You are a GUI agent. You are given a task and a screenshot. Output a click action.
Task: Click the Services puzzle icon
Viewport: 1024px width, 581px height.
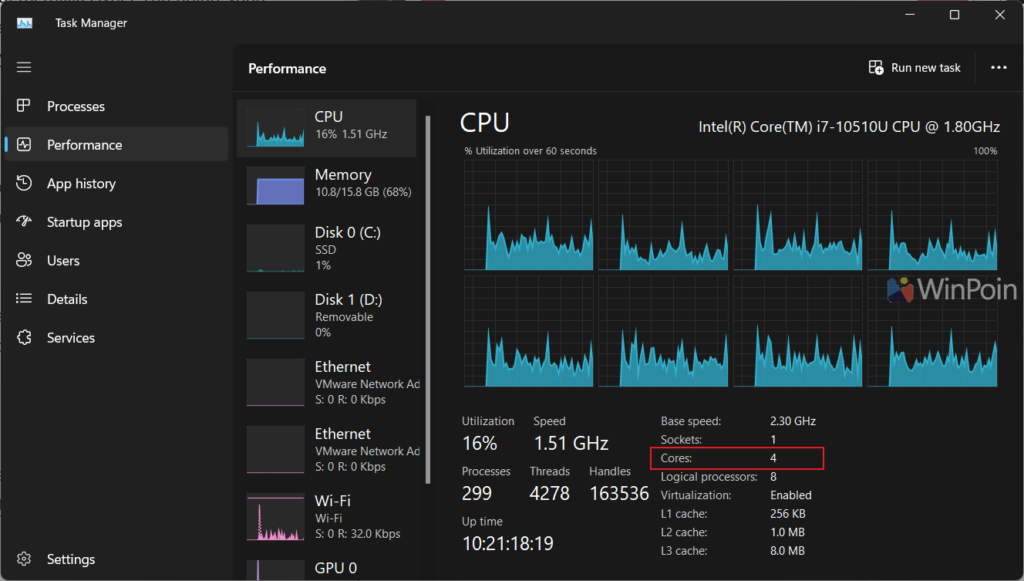(x=25, y=338)
